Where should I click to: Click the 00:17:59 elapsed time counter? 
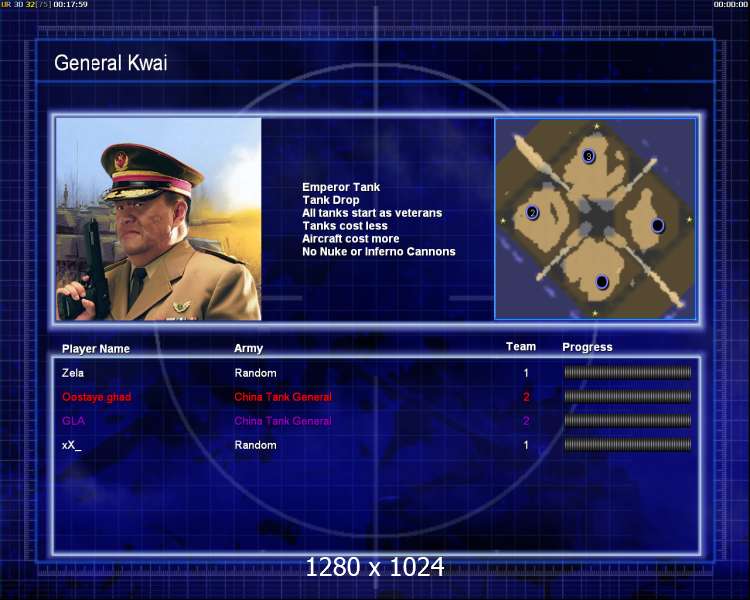coord(70,4)
